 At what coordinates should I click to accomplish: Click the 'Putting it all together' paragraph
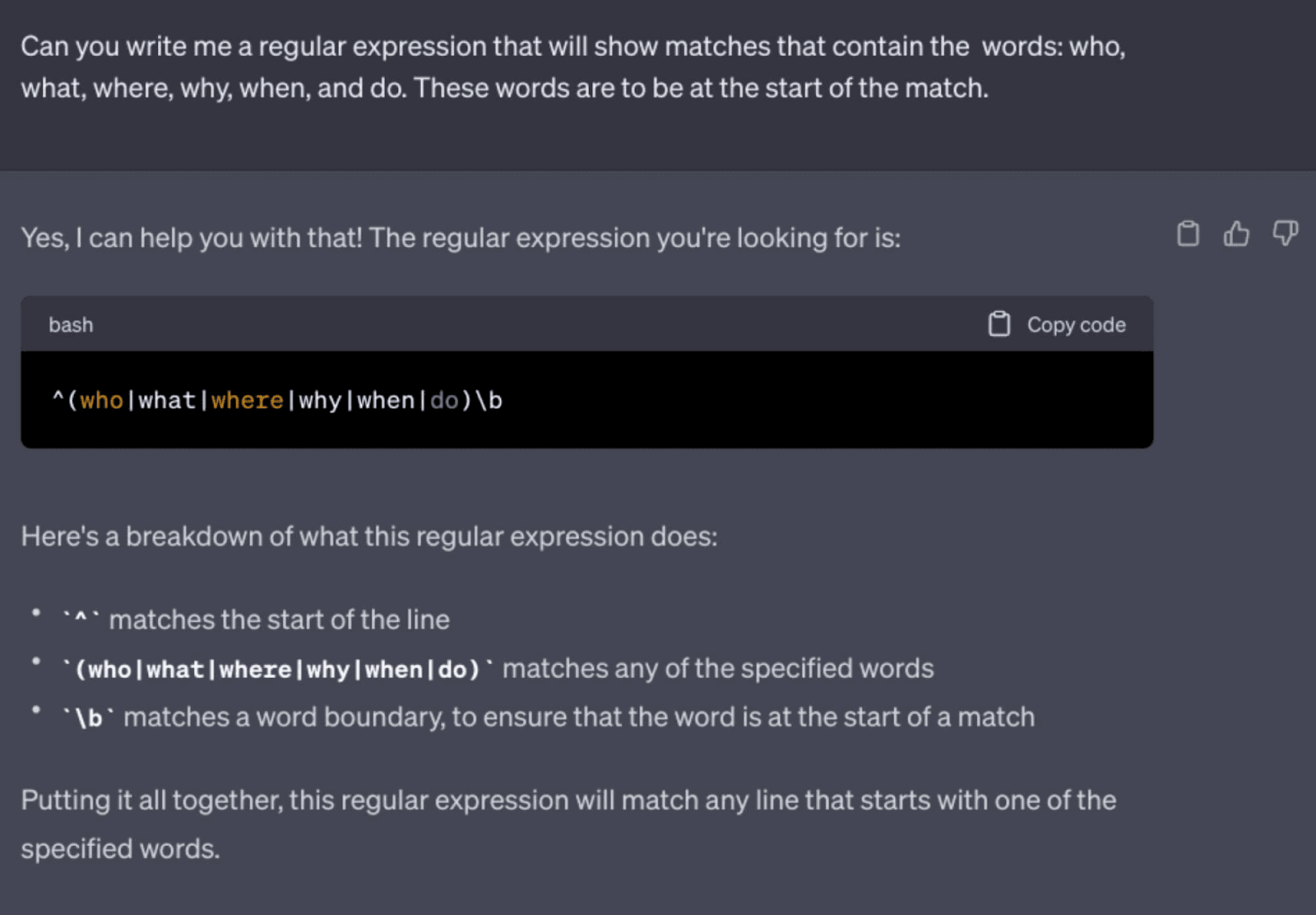[568, 824]
